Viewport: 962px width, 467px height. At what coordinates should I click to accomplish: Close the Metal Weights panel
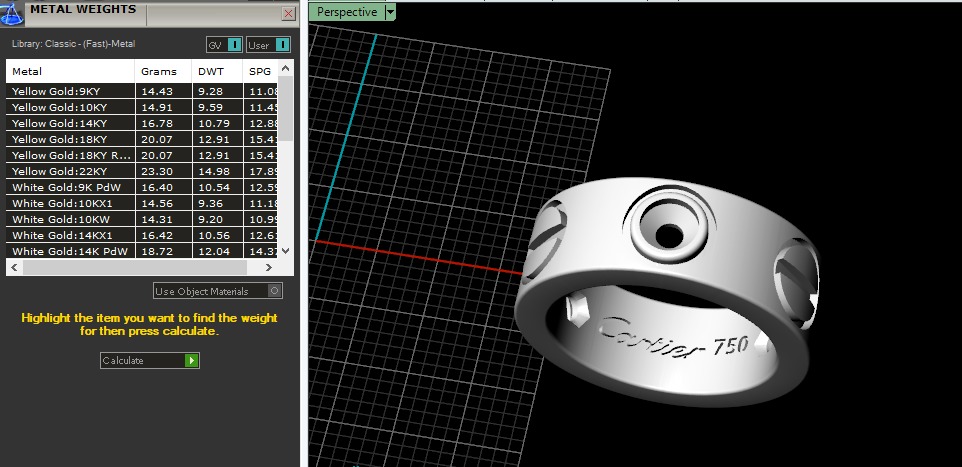pyautogui.click(x=288, y=14)
